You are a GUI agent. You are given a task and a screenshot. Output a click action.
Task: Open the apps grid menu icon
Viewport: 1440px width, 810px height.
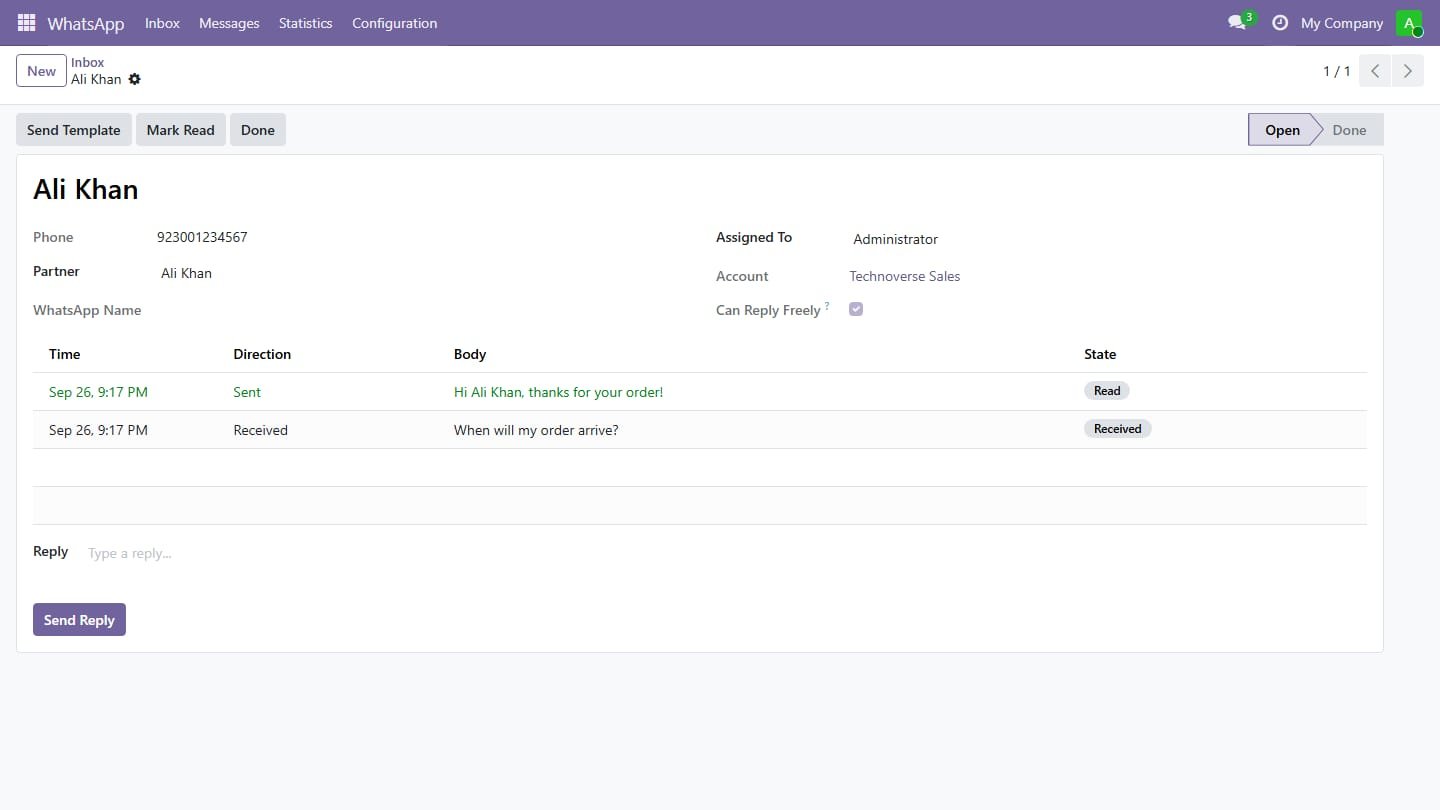(x=26, y=22)
